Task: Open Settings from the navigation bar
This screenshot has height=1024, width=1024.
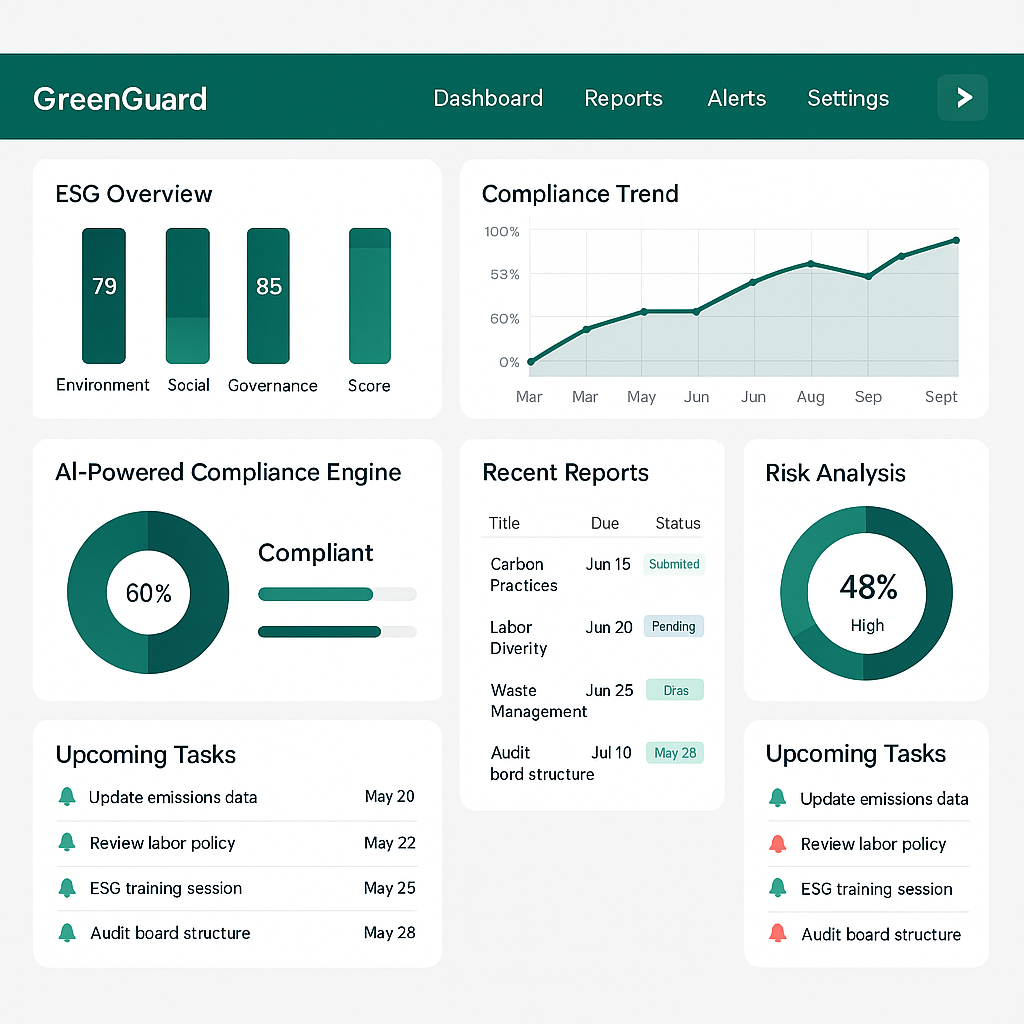Action: pos(848,98)
